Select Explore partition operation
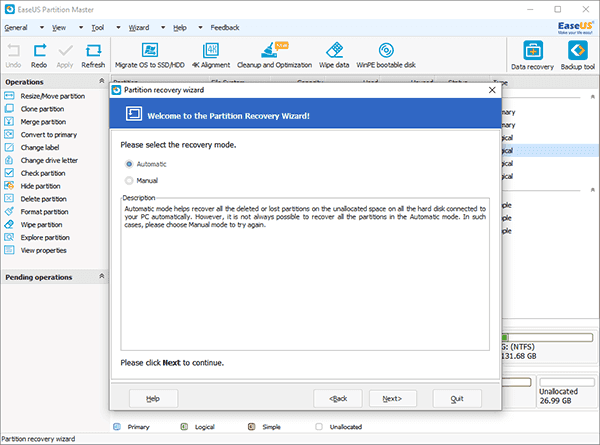 (x=37, y=237)
